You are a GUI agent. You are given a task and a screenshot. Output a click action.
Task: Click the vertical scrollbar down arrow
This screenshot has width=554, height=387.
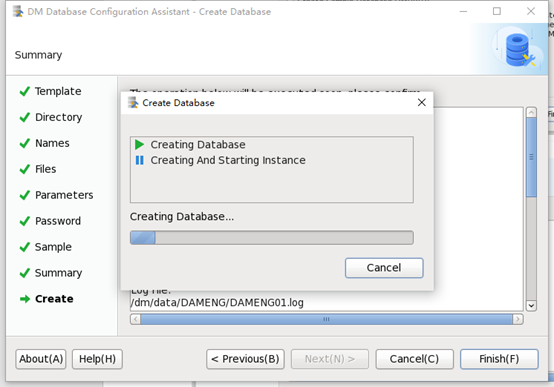(531, 305)
